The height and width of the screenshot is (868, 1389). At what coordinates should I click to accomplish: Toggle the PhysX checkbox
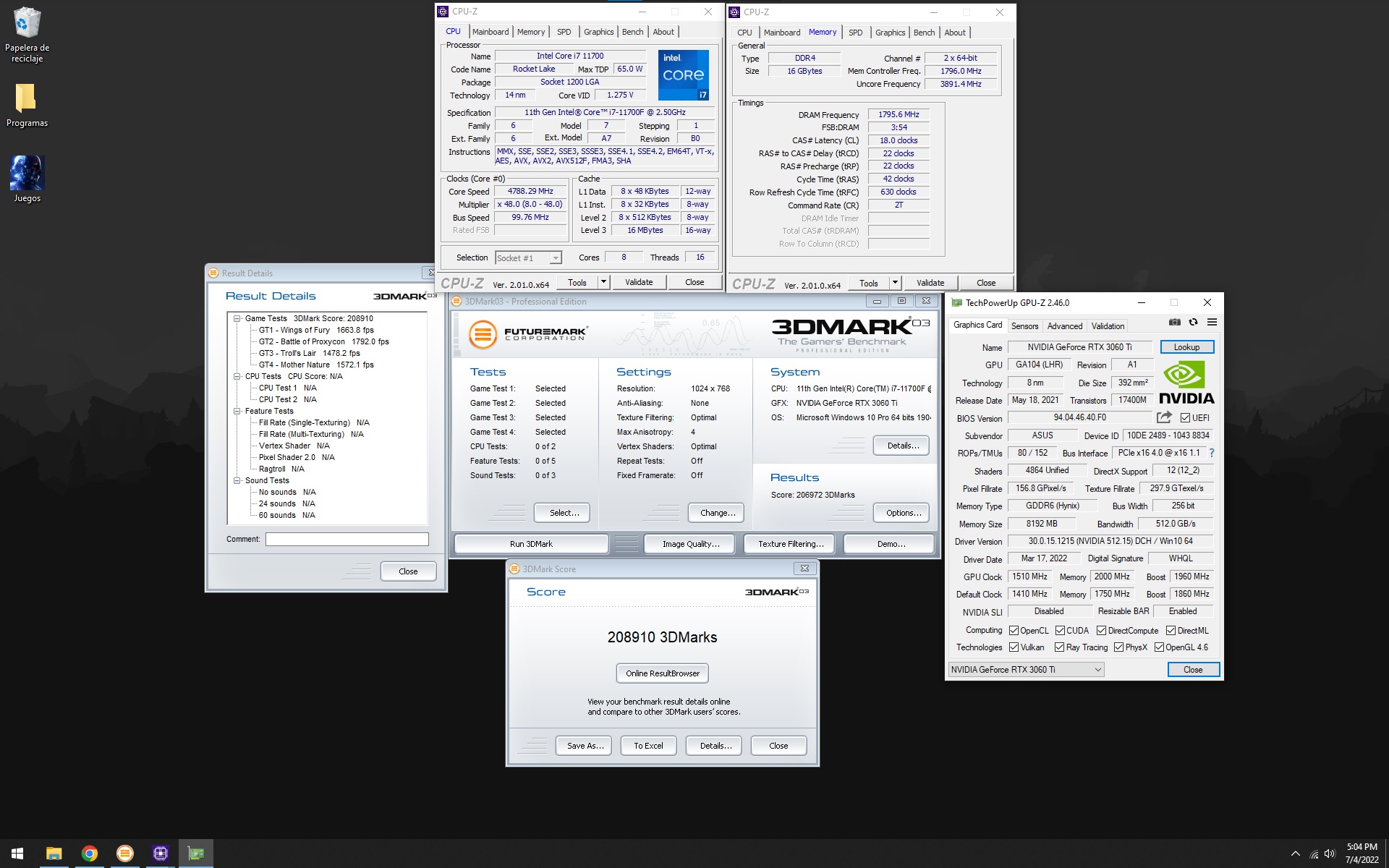[x=1118, y=647]
